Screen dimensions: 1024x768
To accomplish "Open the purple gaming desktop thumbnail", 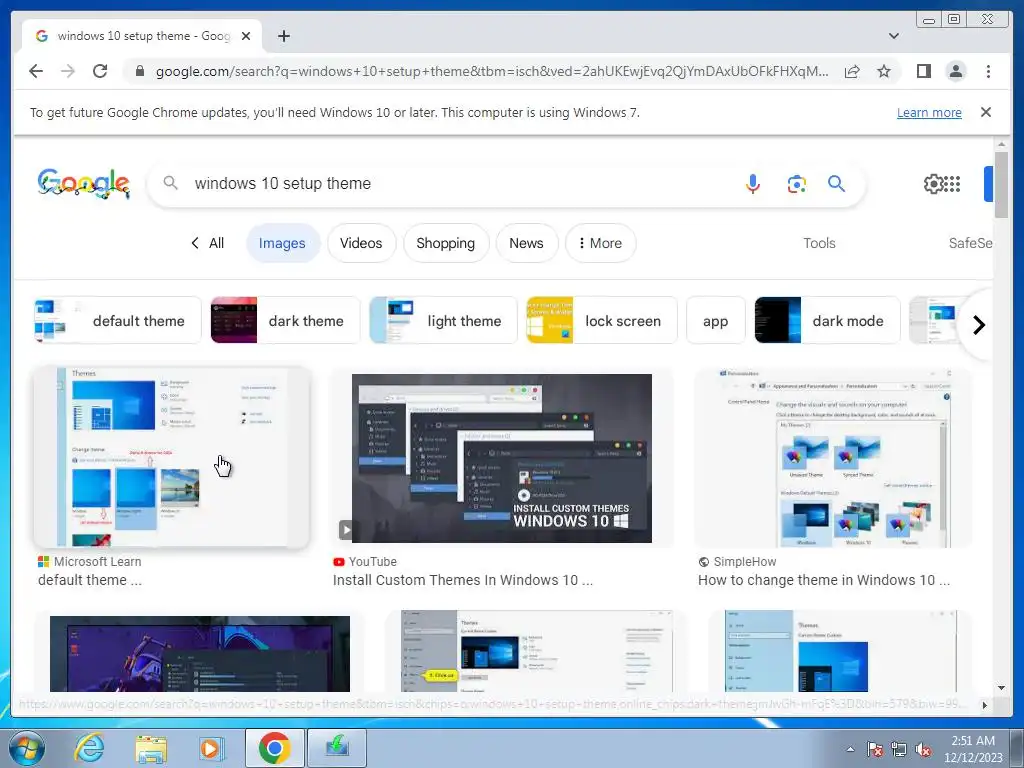I will click(x=200, y=653).
